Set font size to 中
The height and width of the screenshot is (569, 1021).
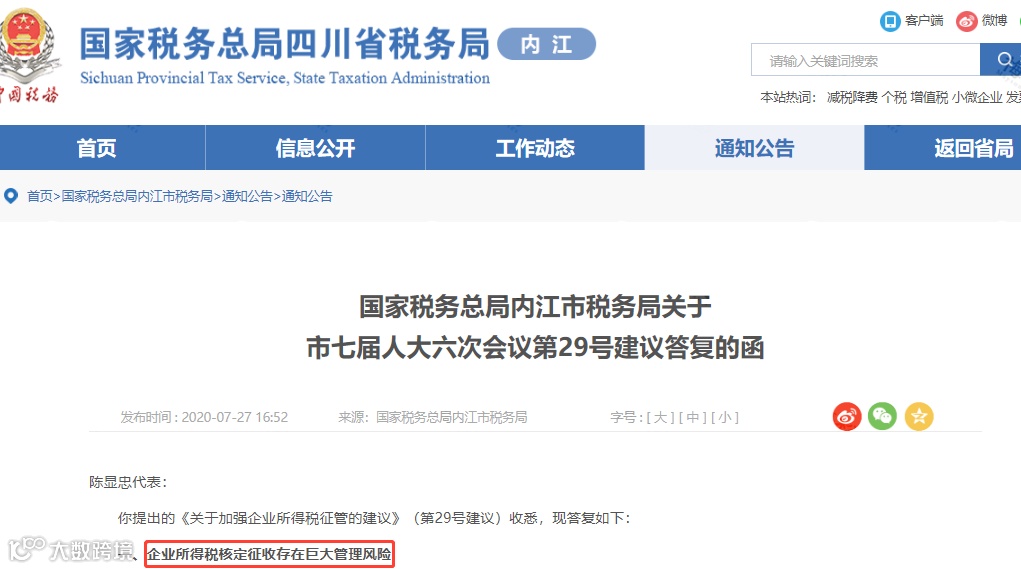coord(692,417)
